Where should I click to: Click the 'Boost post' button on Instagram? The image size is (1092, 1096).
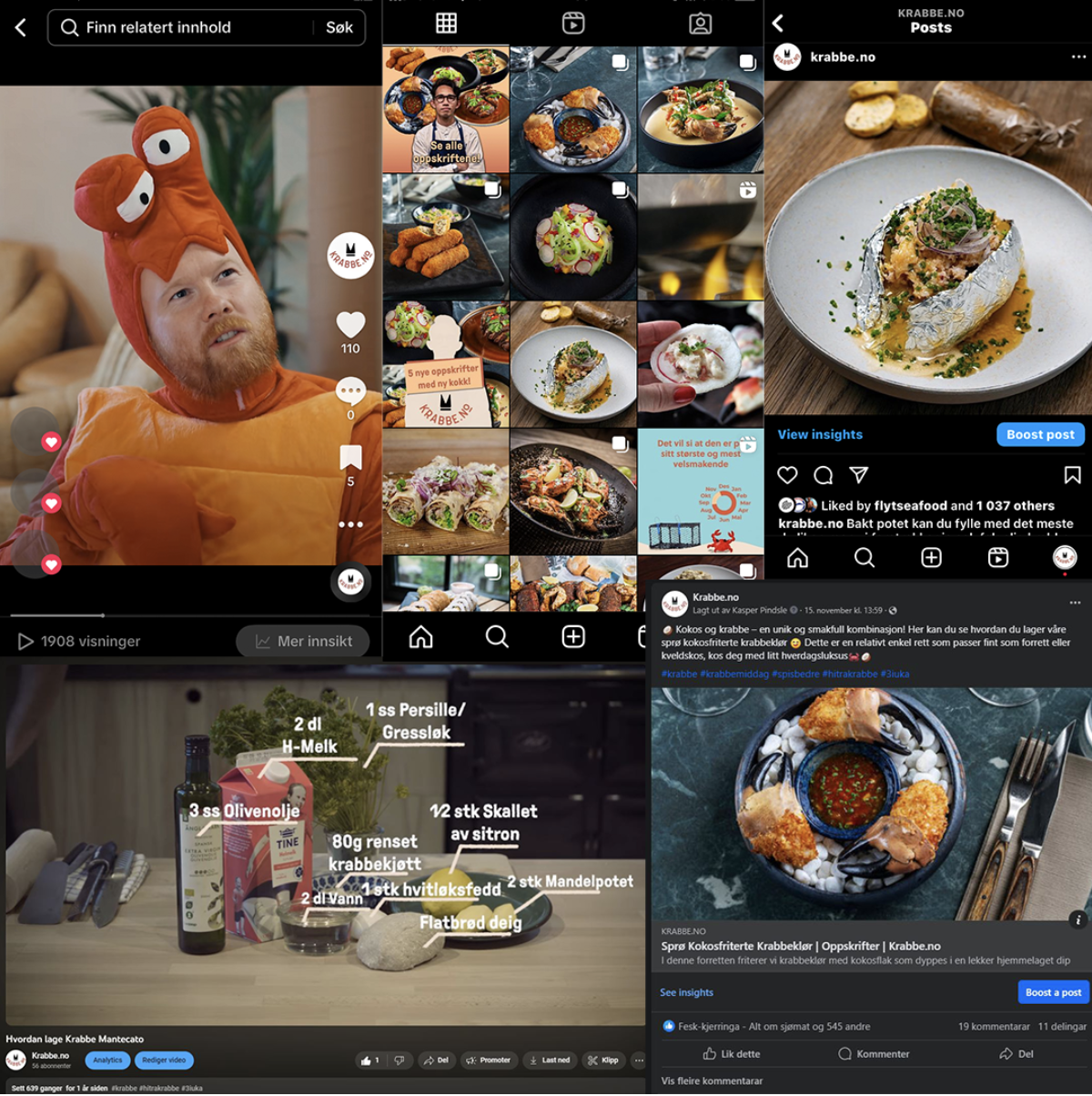tap(1040, 434)
